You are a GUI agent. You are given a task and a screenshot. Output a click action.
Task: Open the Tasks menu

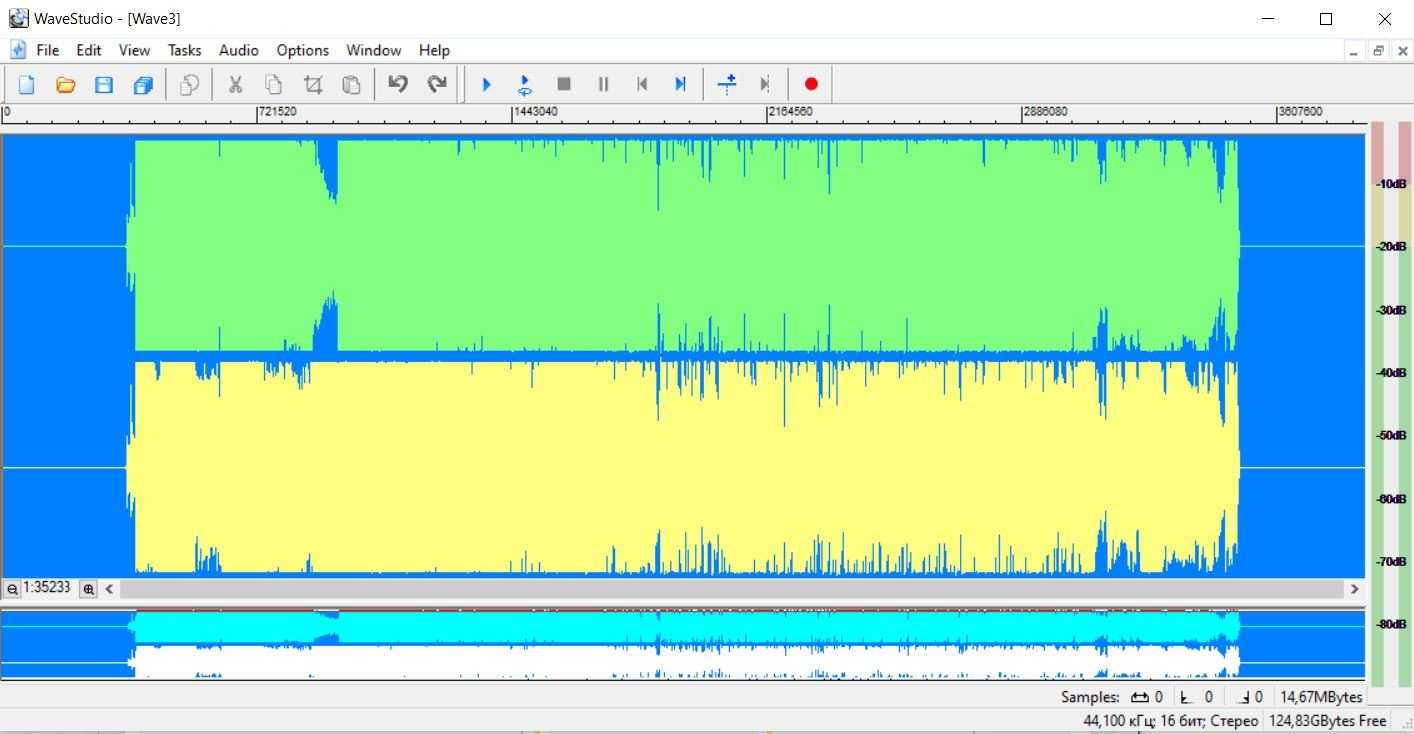coord(184,50)
